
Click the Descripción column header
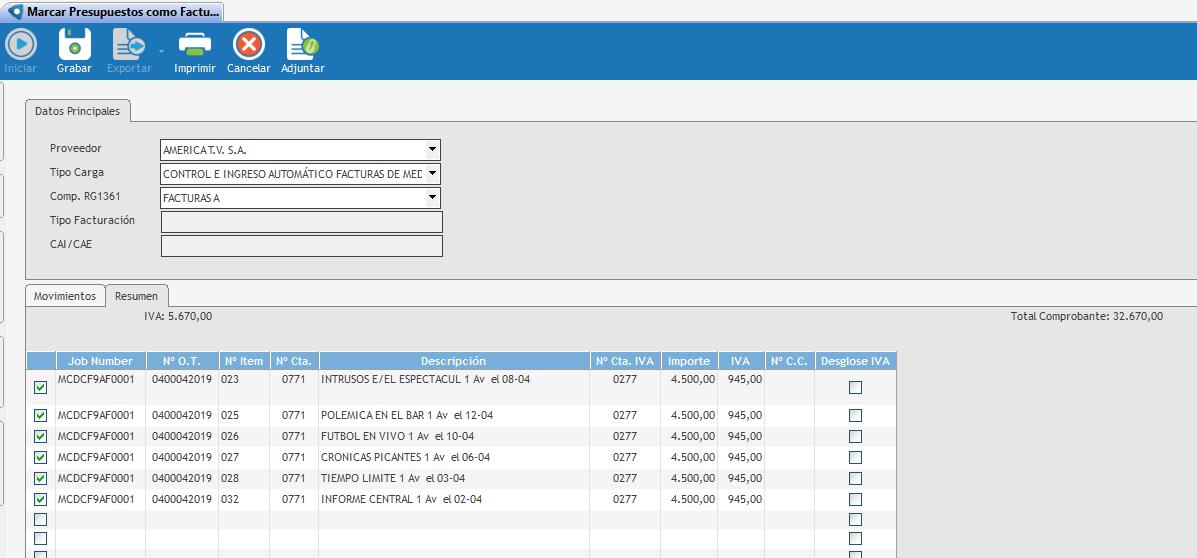pos(453,361)
